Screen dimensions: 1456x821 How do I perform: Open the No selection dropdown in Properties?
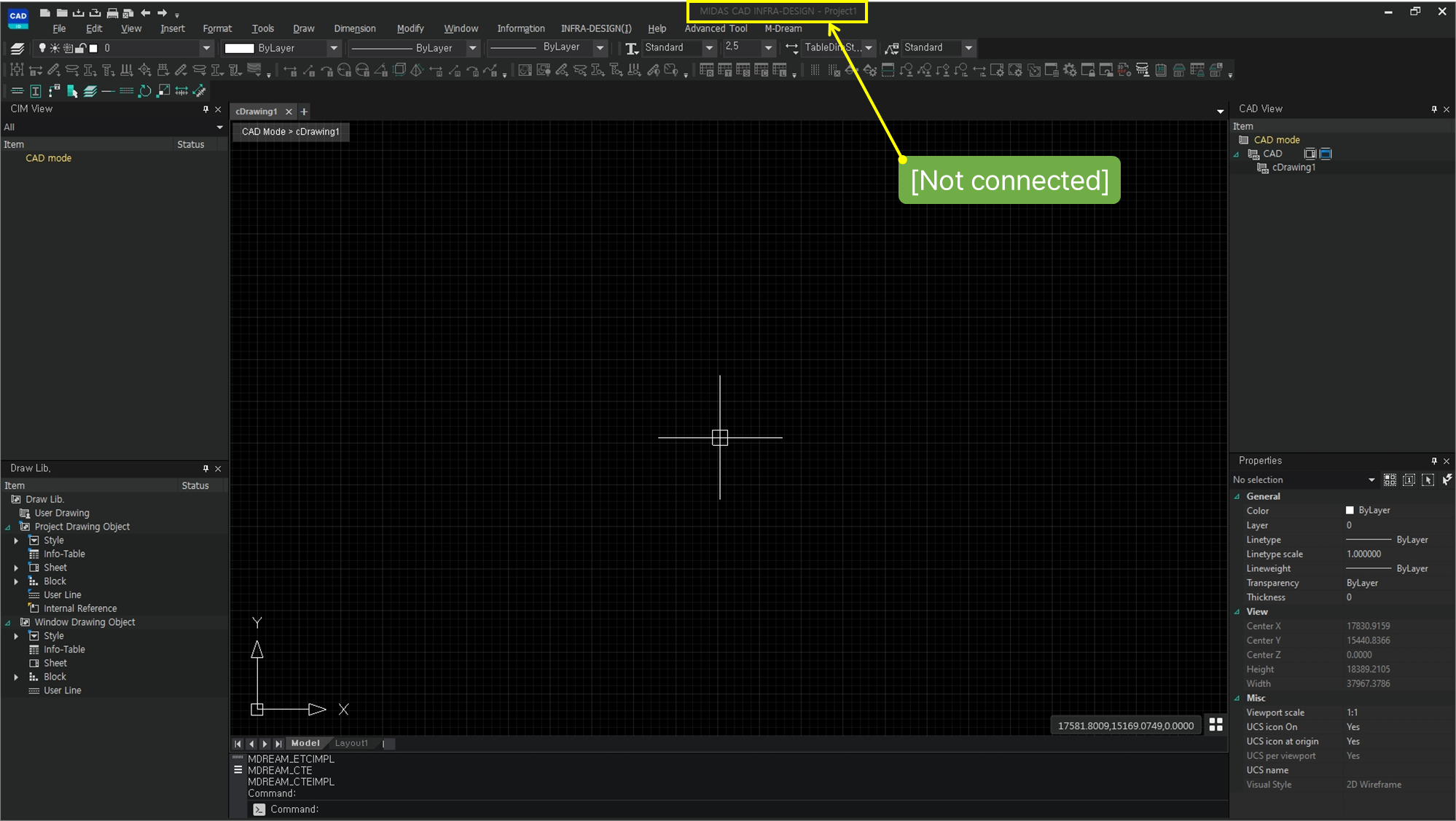click(1371, 479)
